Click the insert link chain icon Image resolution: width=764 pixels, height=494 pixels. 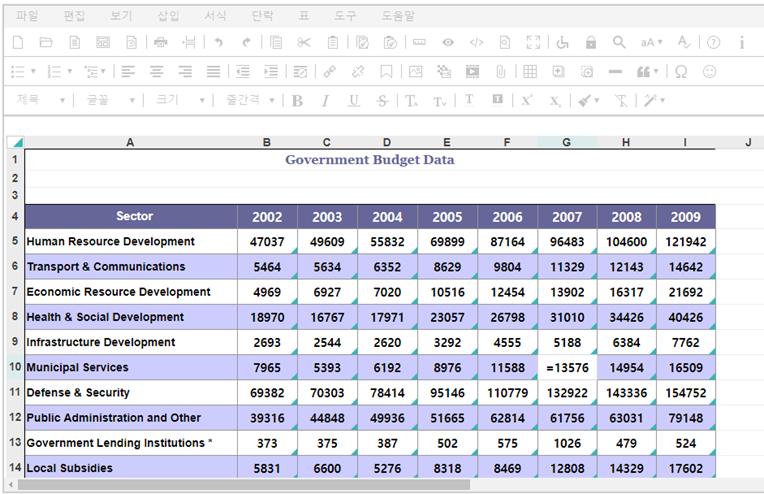pos(328,71)
